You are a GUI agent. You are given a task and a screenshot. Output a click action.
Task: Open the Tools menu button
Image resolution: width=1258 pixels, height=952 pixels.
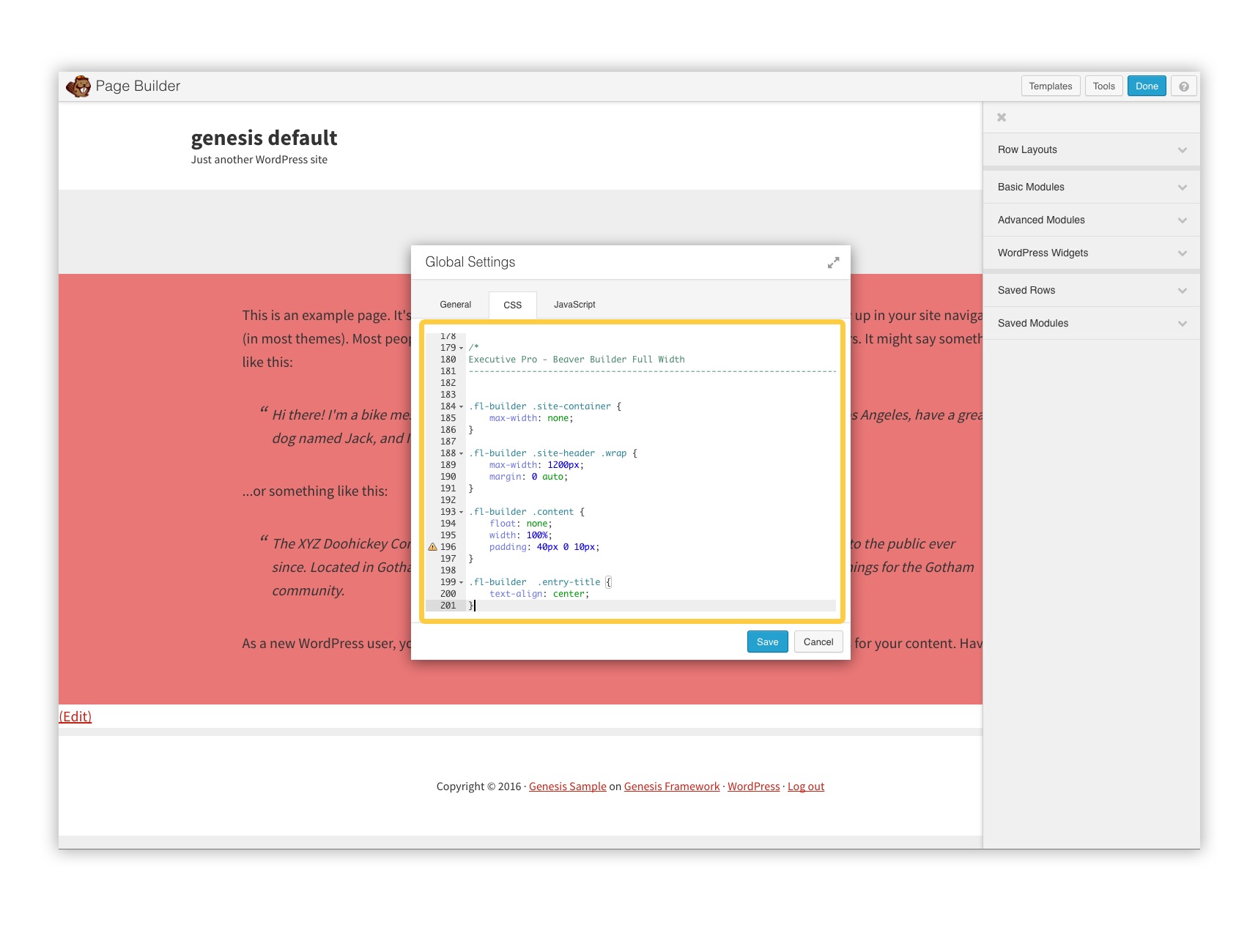[1103, 86]
